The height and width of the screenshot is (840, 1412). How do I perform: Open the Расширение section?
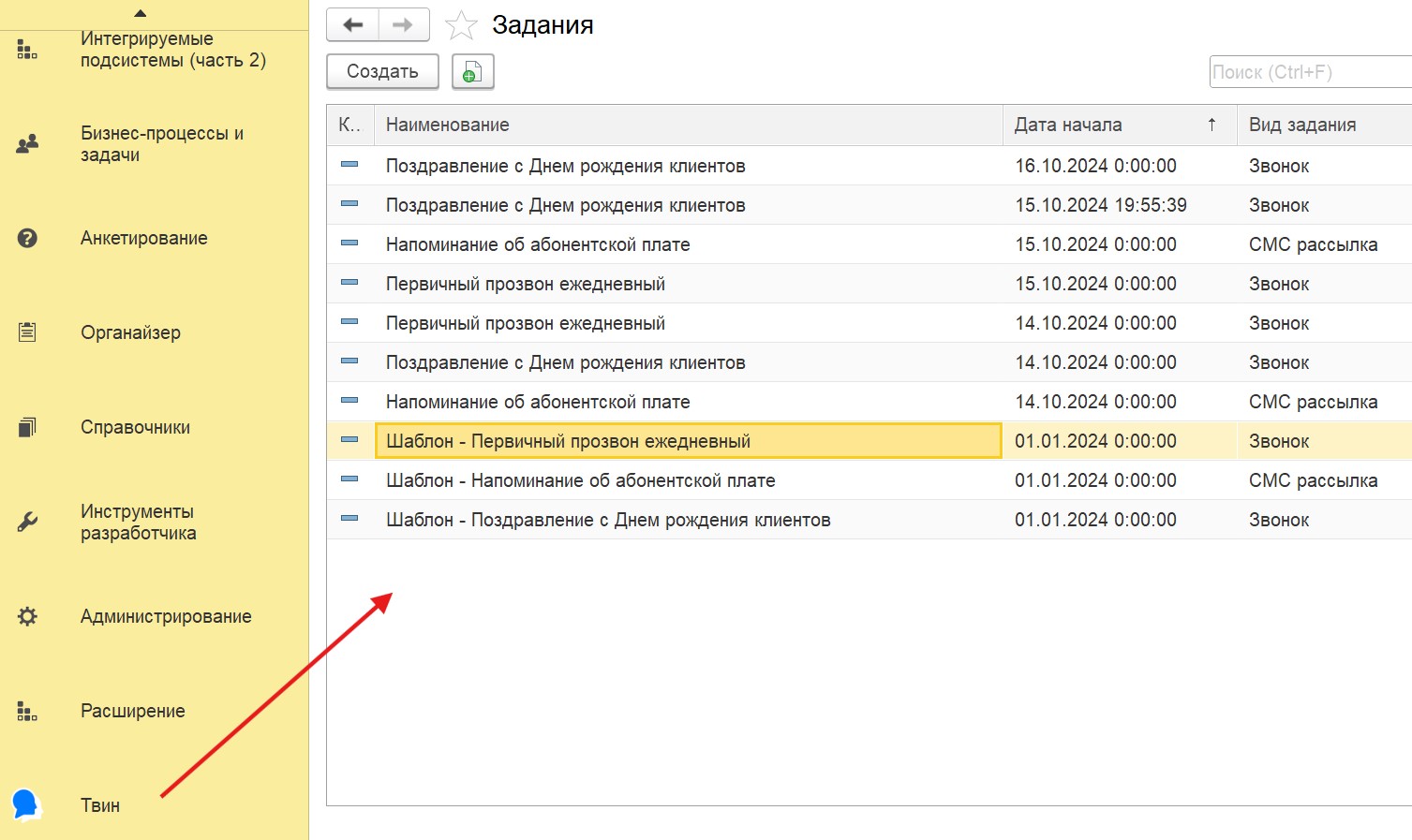[133, 711]
